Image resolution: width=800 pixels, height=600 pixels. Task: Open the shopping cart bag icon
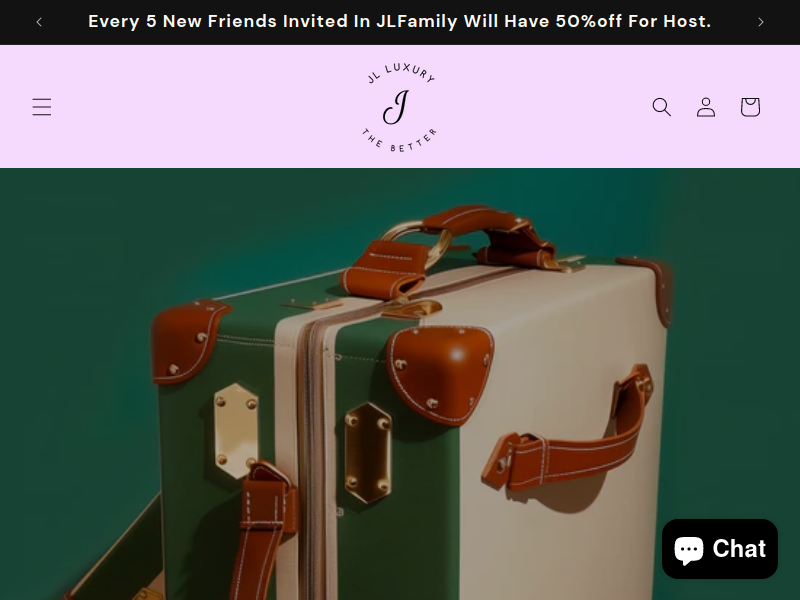point(750,107)
